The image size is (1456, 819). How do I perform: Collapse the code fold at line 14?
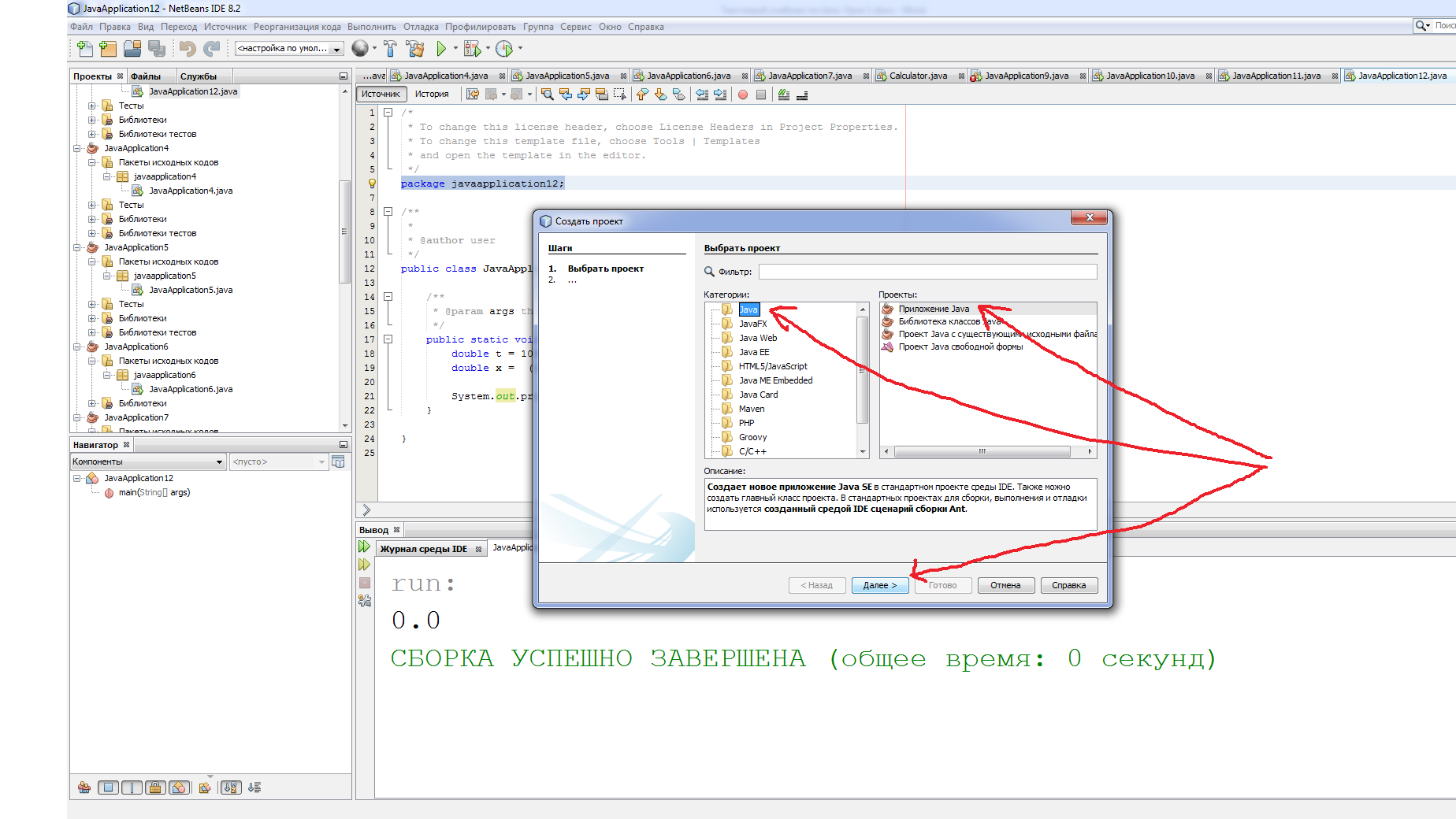(x=388, y=297)
